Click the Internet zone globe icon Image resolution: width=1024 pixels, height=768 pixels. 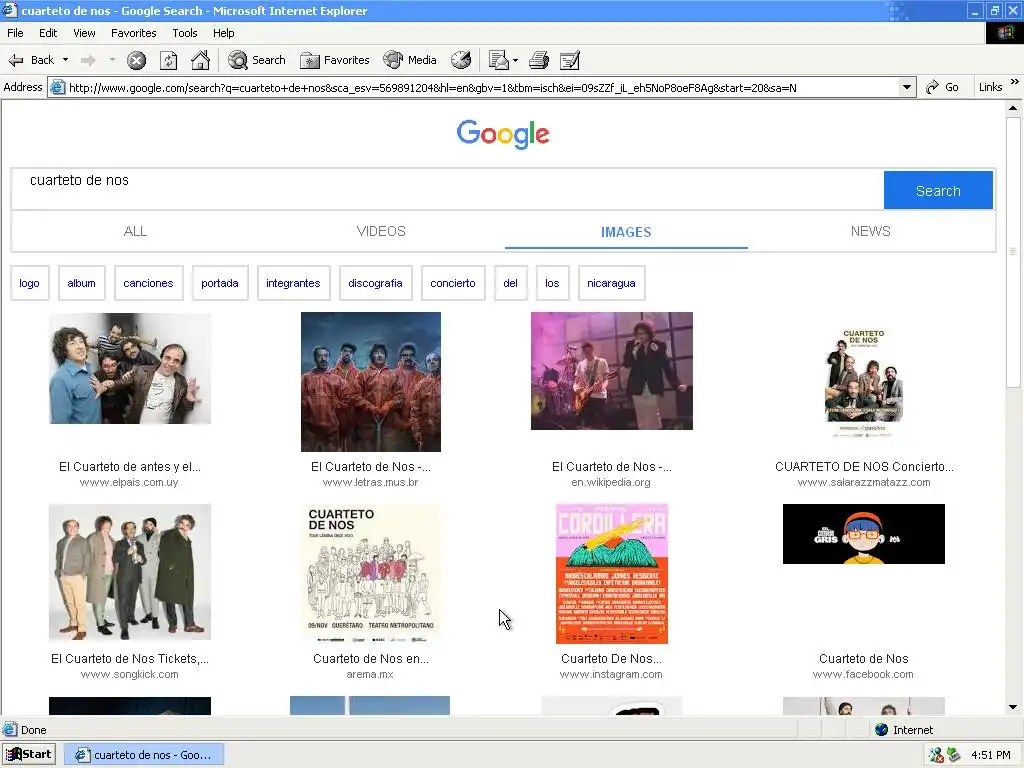pyautogui.click(x=882, y=729)
